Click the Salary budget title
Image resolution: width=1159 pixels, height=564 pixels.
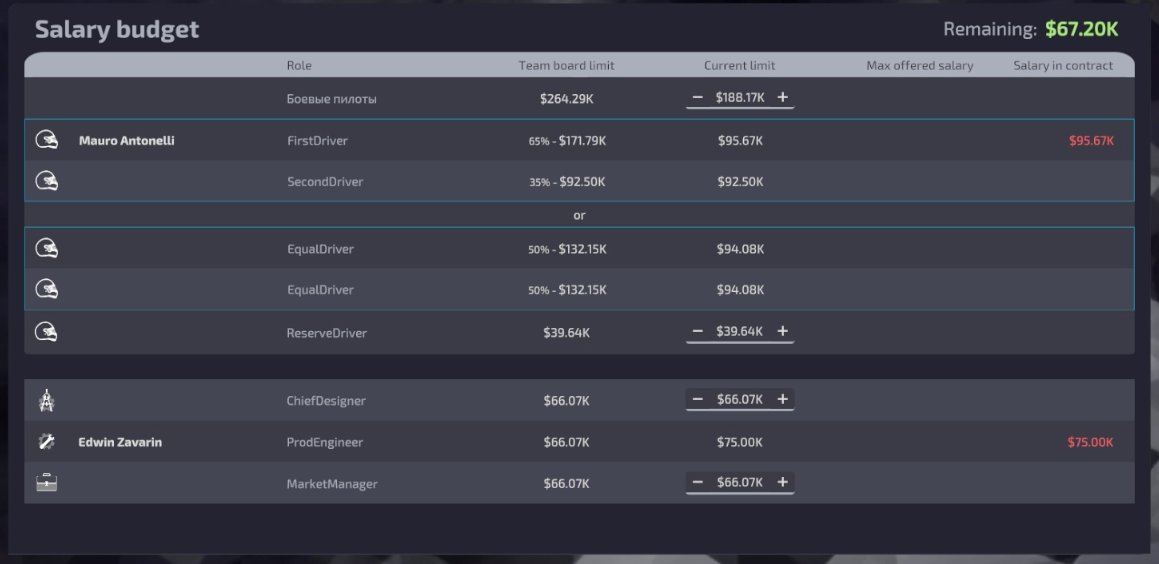pos(117,30)
